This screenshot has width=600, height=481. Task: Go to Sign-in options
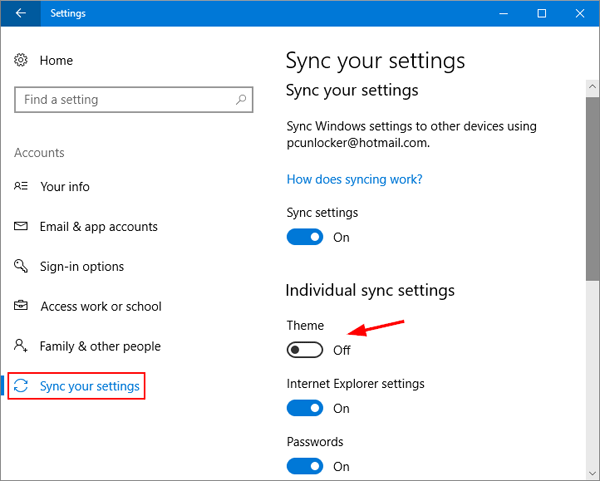click(x=82, y=267)
